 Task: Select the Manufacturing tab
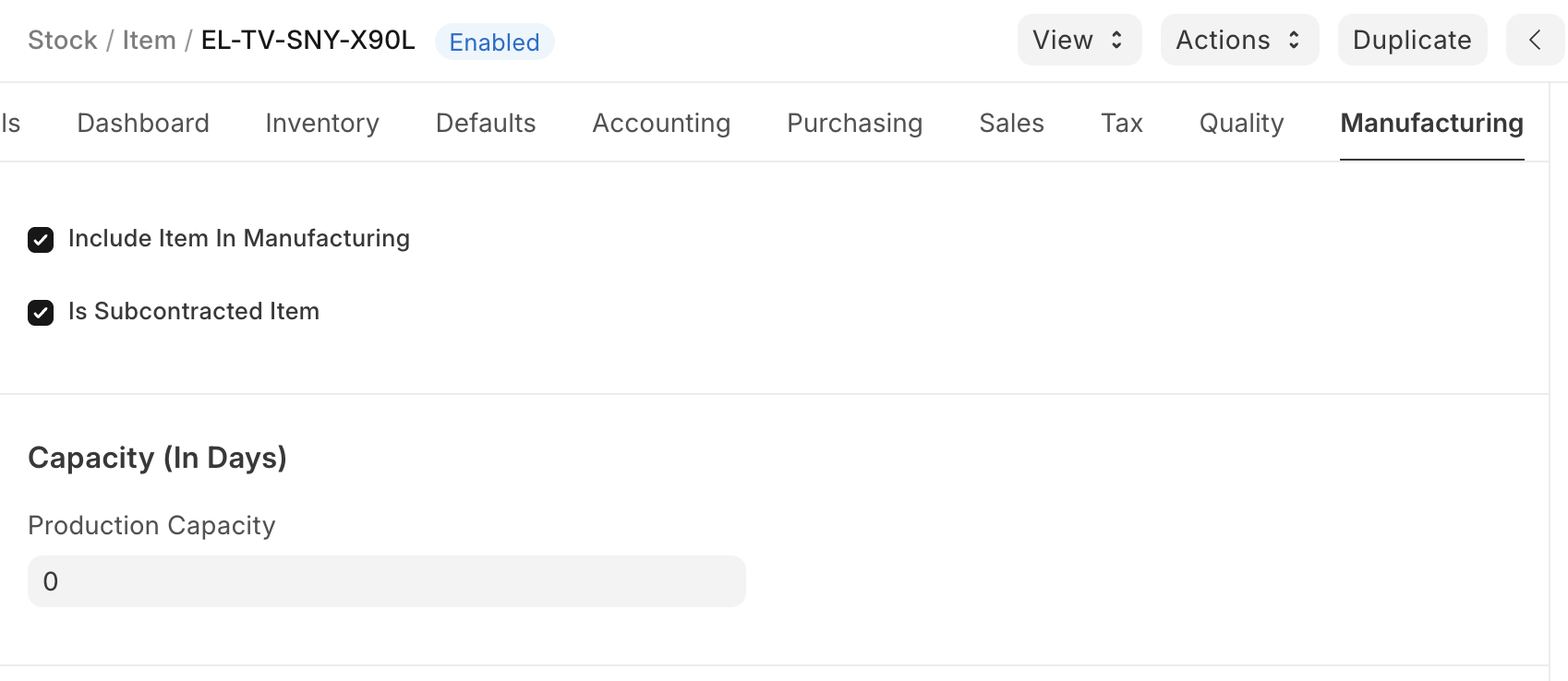click(1431, 123)
